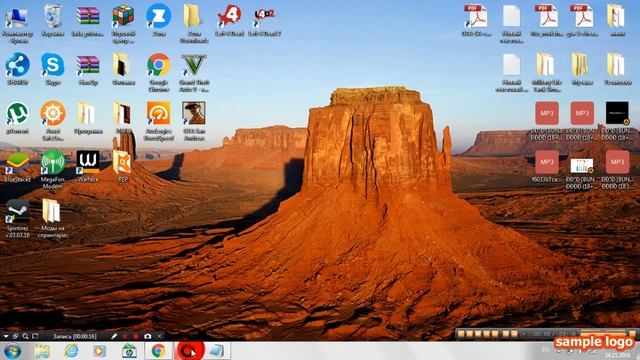The image size is (640, 360).
Task: Open the Recycle Bin icon
Action: tap(53, 20)
